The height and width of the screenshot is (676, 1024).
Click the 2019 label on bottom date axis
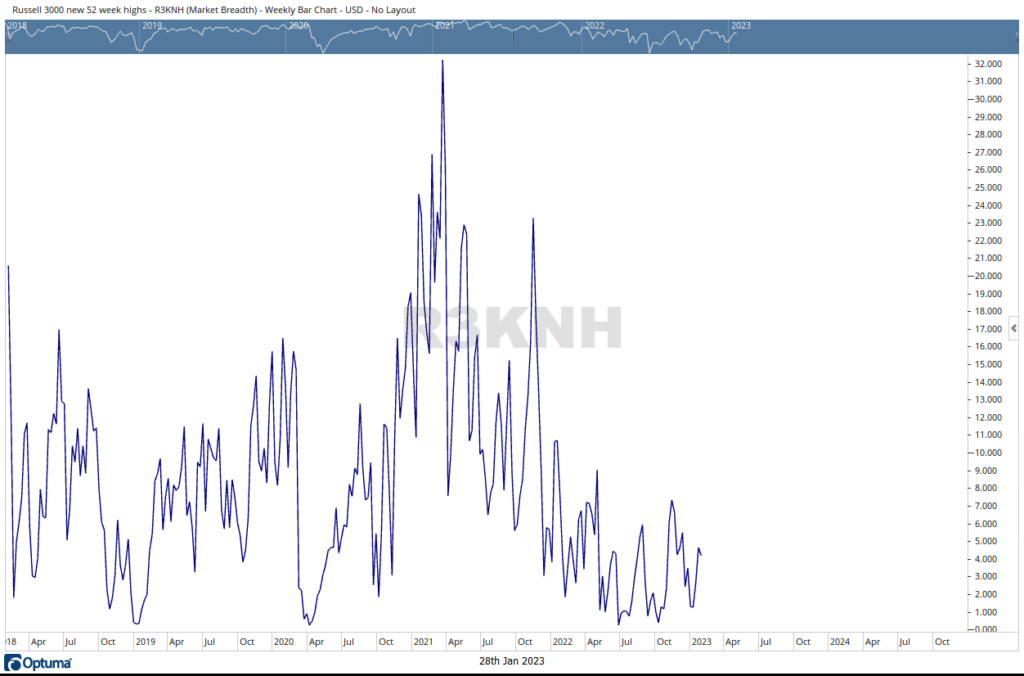[x=145, y=642]
